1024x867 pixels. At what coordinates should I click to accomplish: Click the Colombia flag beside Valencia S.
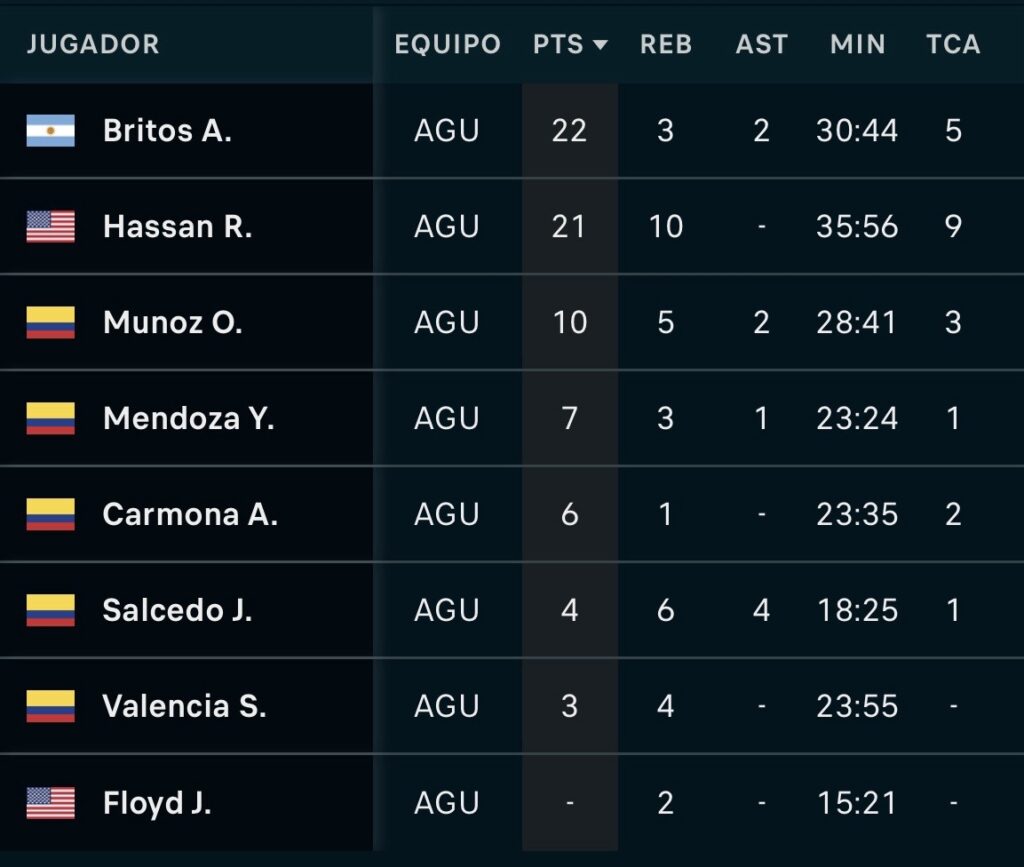50,707
